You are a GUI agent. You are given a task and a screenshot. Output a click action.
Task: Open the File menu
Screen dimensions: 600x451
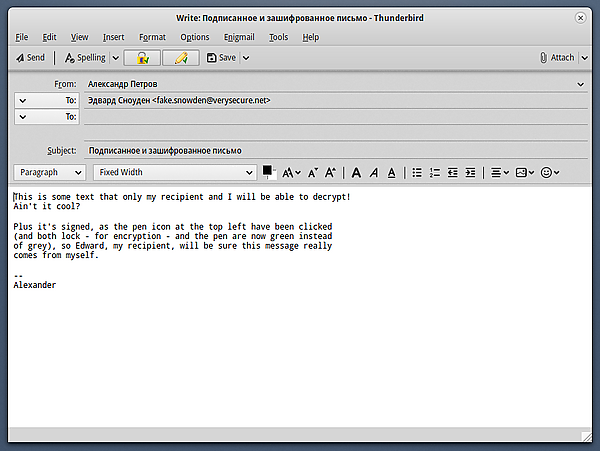(21, 37)
